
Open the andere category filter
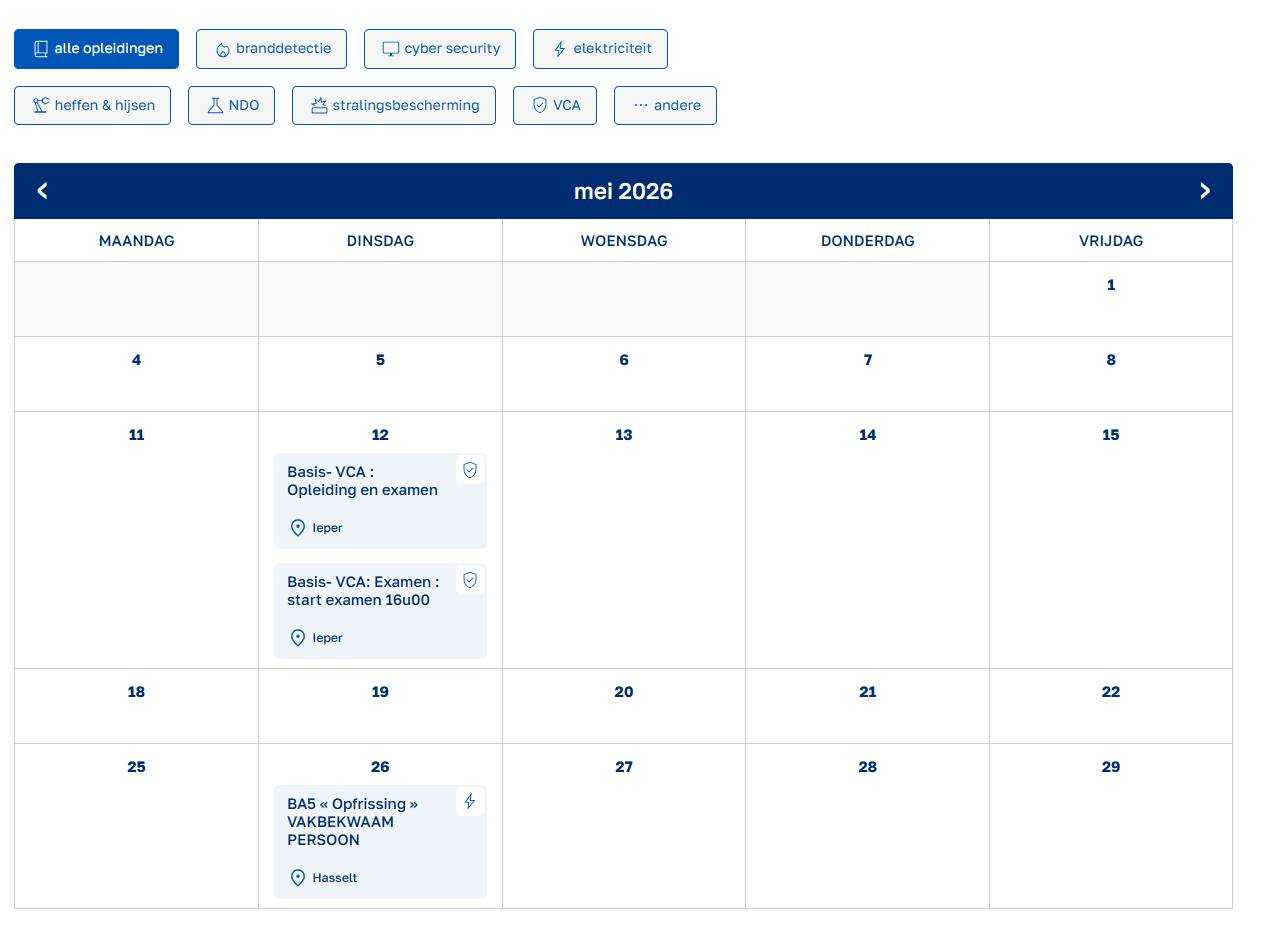coord(665,106)
